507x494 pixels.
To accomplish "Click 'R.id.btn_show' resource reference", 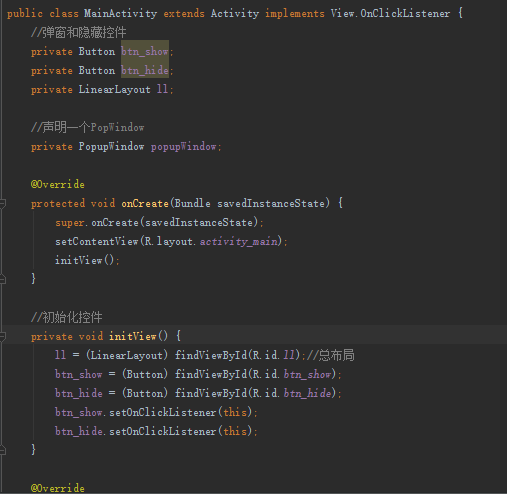I will click(x=292, y=374).
